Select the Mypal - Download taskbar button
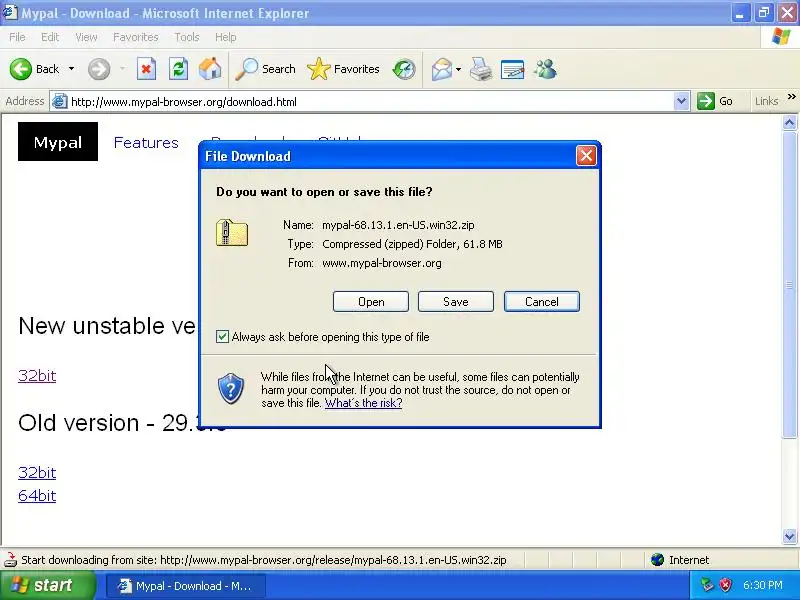800x600 pixels. click(x=186, y=586)
